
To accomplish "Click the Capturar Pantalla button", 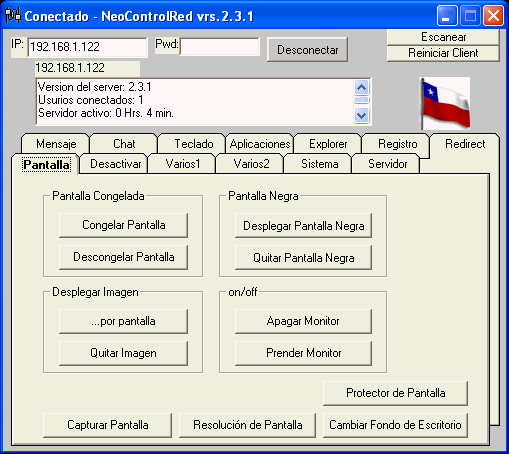I will (x=108, y=425).
